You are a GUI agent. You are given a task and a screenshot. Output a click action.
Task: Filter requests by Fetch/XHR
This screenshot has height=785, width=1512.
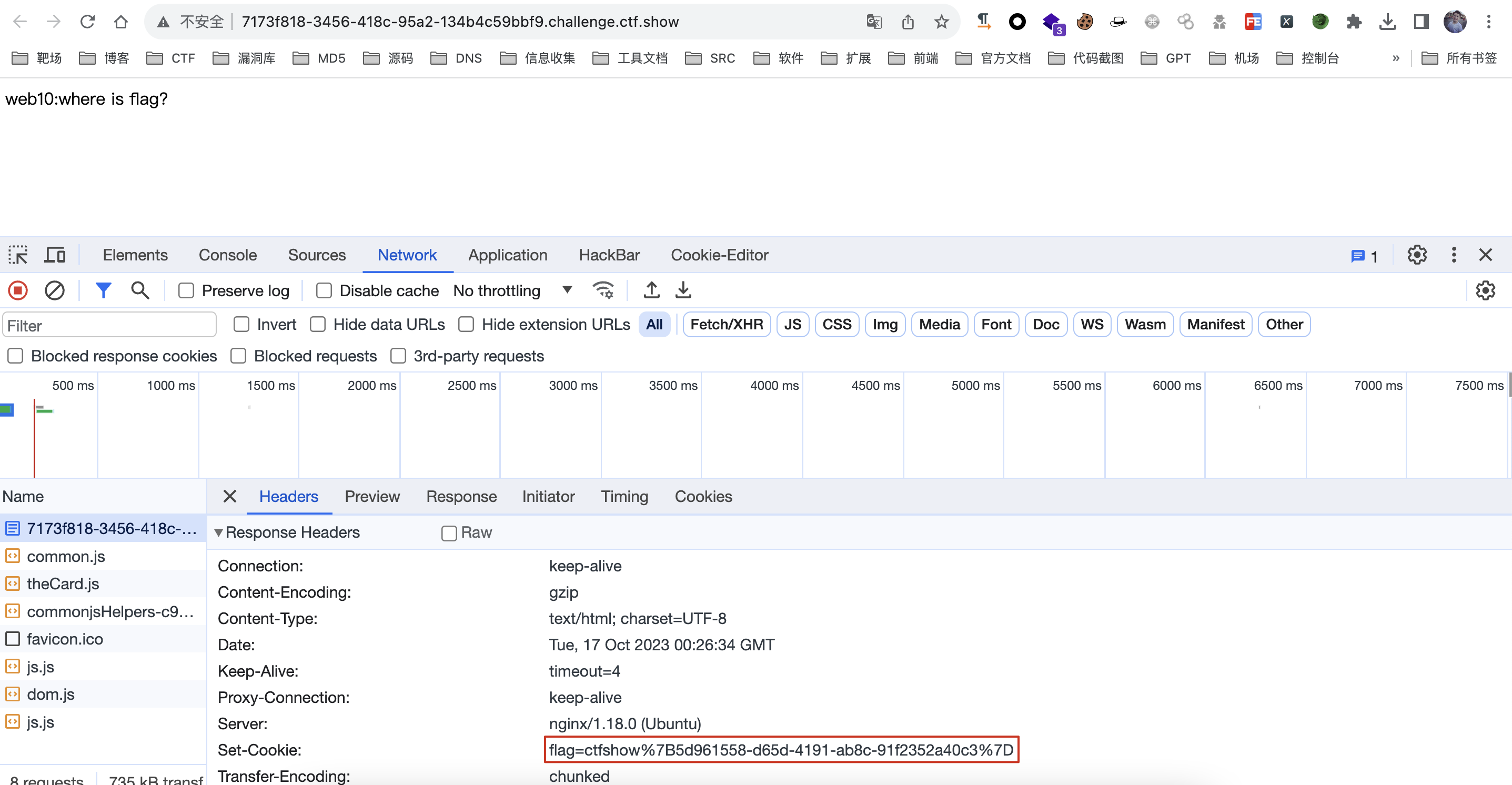pos(727,324)
